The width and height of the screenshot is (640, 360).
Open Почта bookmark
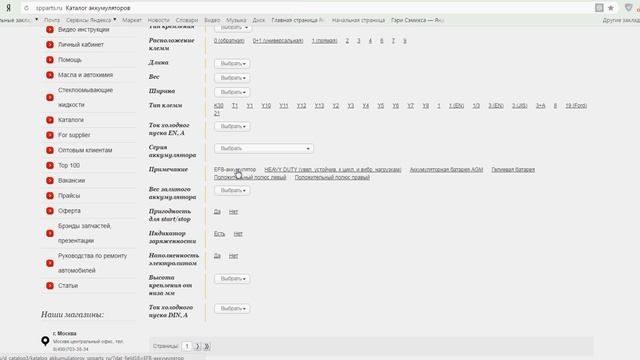52,20
